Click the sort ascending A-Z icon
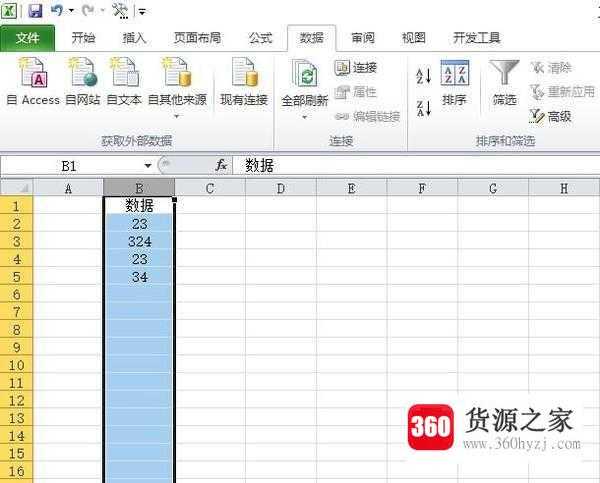This screenshot has height=483, width=600. [x=424, y=76]
